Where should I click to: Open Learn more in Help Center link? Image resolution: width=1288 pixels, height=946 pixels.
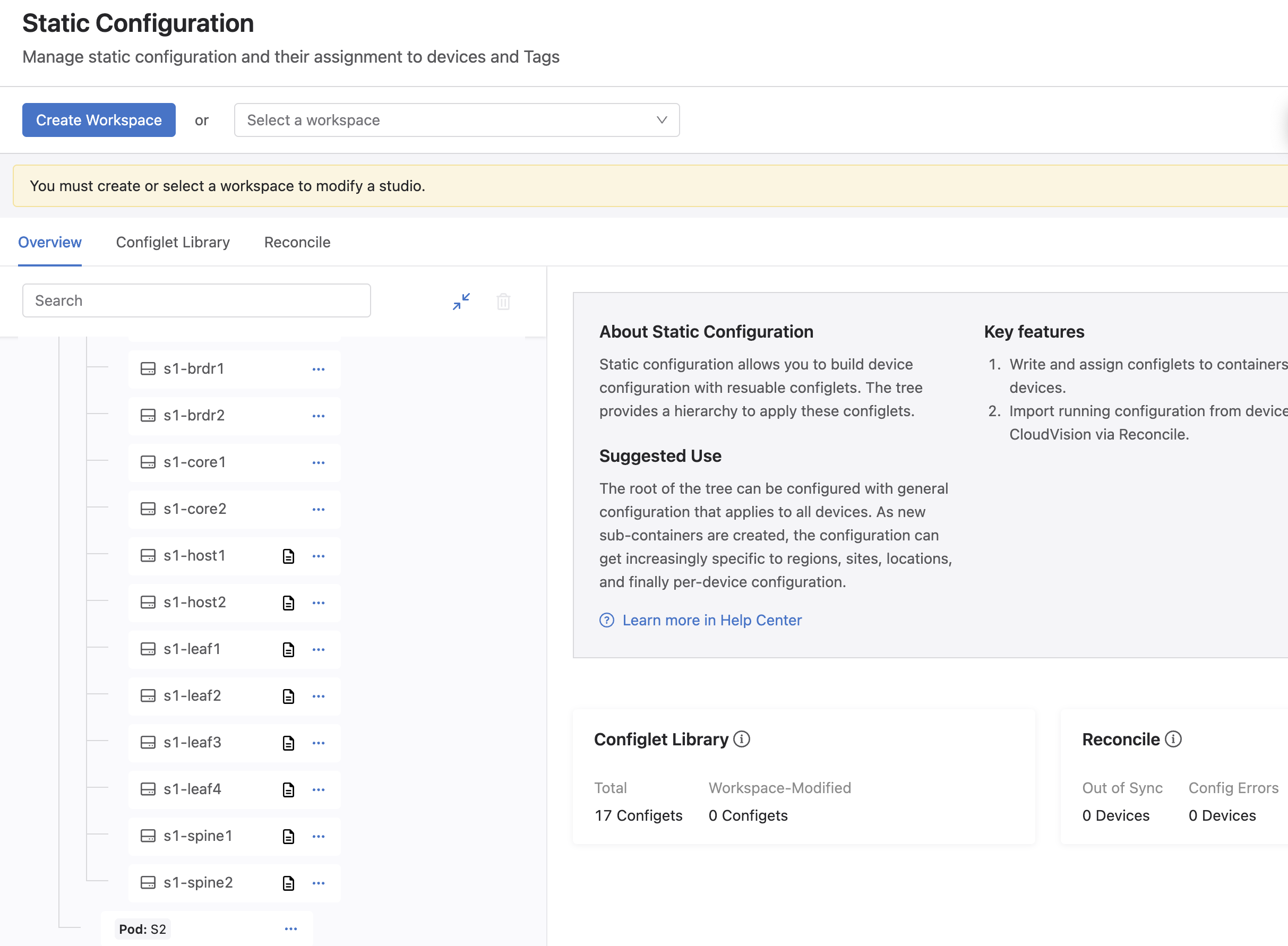tap(711, 620)
